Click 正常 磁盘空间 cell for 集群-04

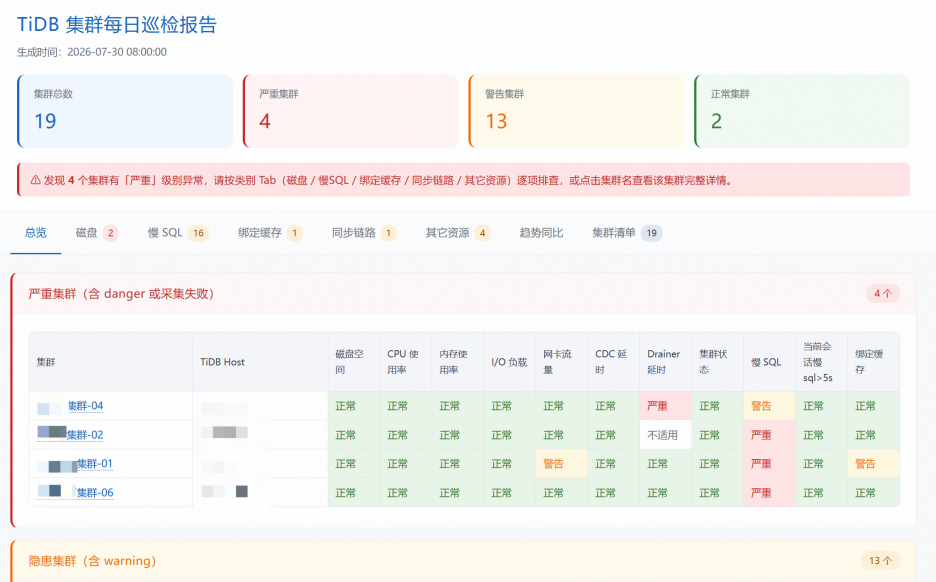(x=354, y=406)
